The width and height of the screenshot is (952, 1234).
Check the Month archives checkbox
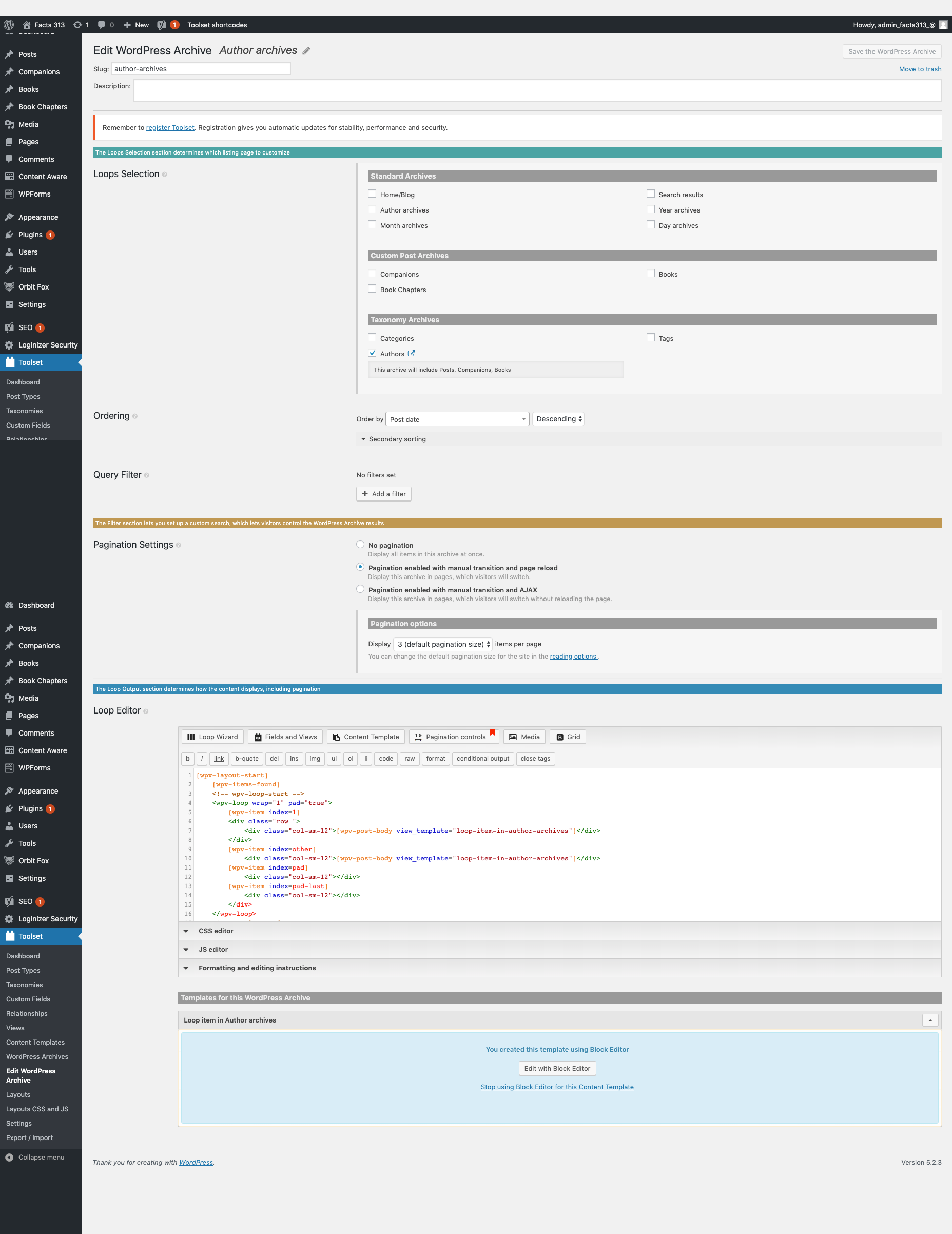click(x=372, y=224)
